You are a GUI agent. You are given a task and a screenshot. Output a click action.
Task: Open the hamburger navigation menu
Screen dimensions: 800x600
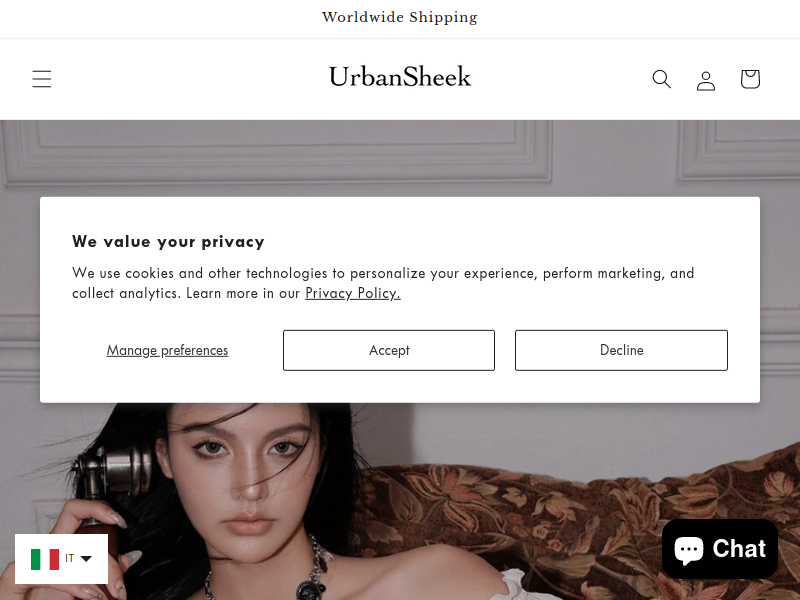pyautogui.click(x=42, y=79)
